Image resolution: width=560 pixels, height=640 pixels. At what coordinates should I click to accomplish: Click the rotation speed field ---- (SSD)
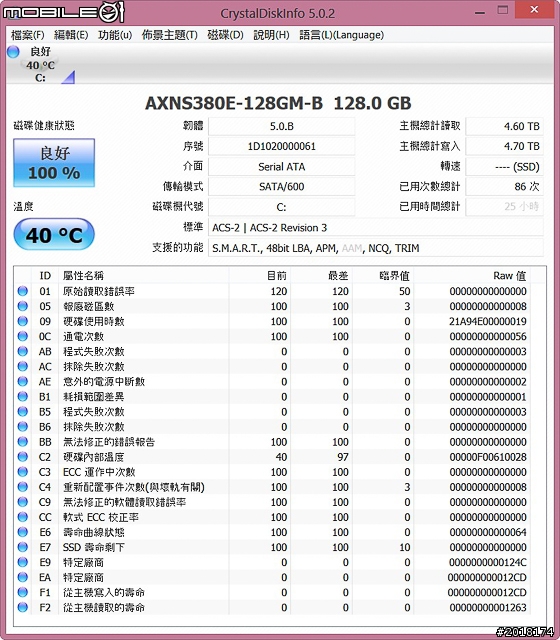504,167
